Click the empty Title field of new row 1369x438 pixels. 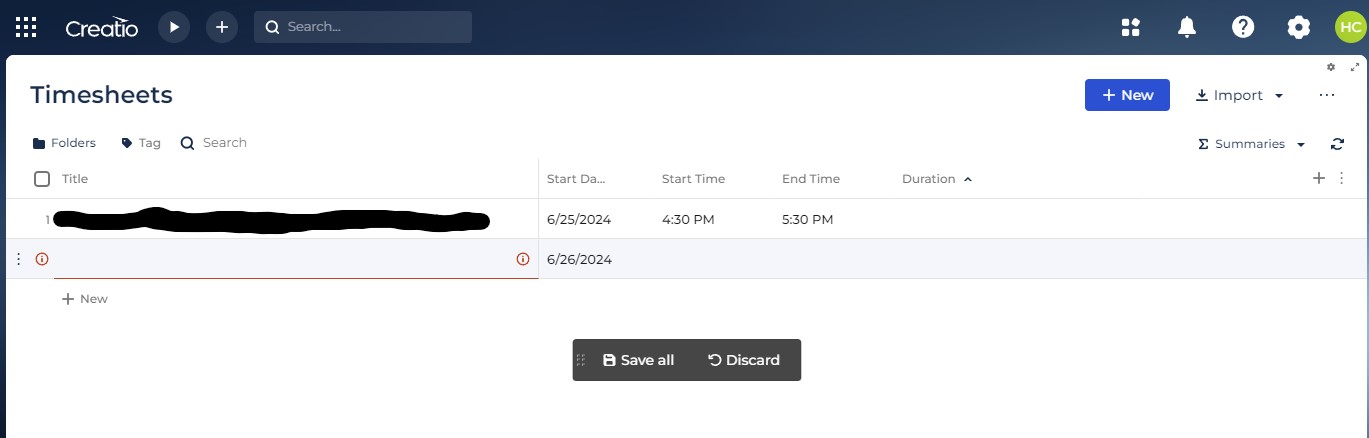point(281,259)
